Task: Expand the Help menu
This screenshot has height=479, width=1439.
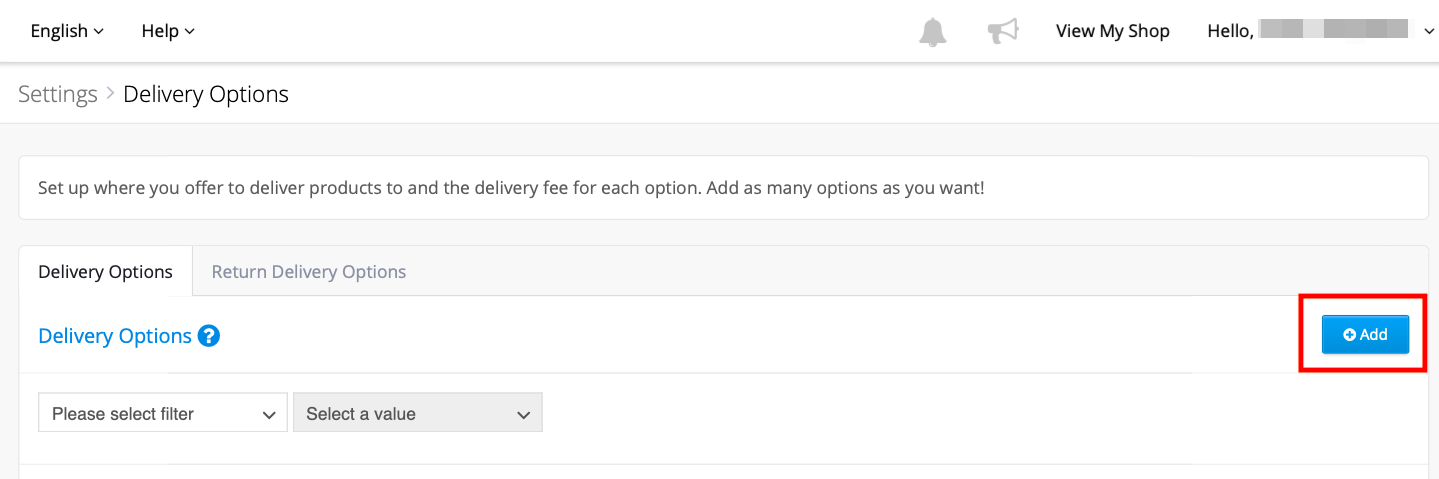Action: click(x=168, y=31)
